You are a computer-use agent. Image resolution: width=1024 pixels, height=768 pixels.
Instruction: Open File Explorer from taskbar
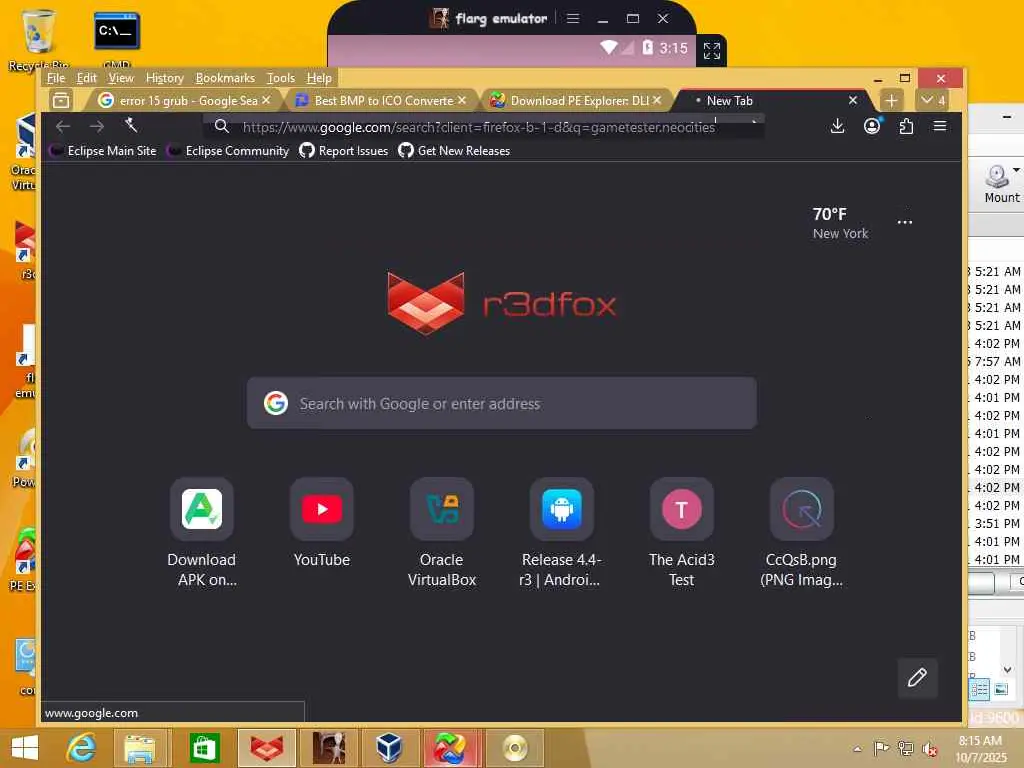[140, 748]
